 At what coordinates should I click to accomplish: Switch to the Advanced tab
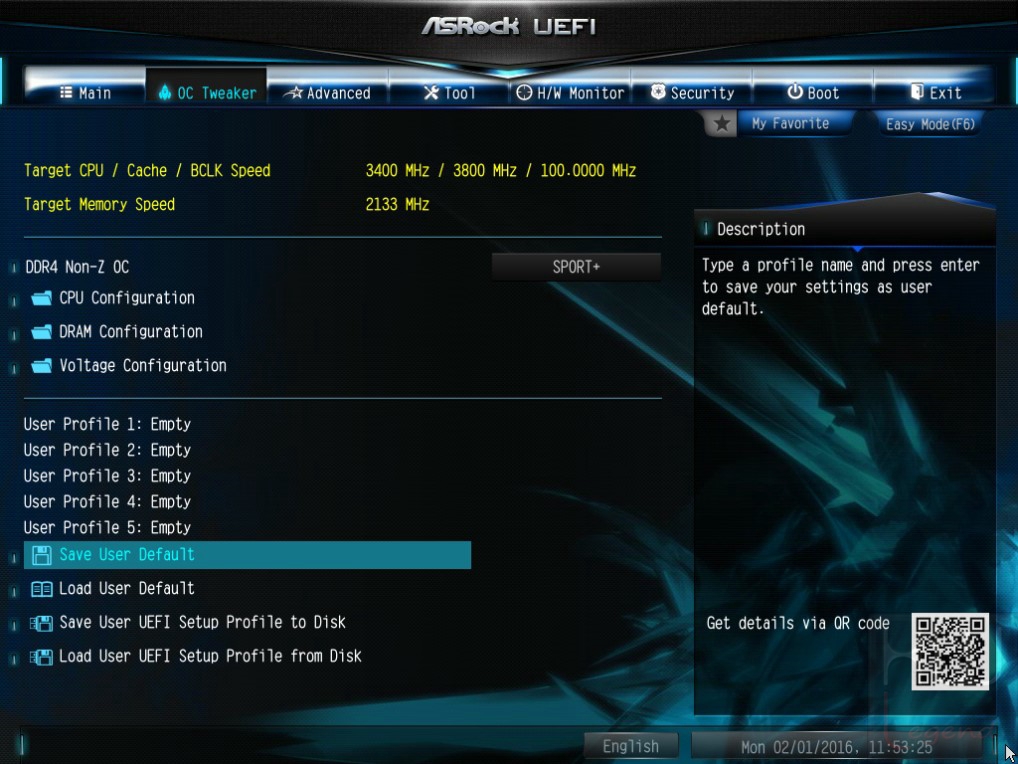[329, 92]
